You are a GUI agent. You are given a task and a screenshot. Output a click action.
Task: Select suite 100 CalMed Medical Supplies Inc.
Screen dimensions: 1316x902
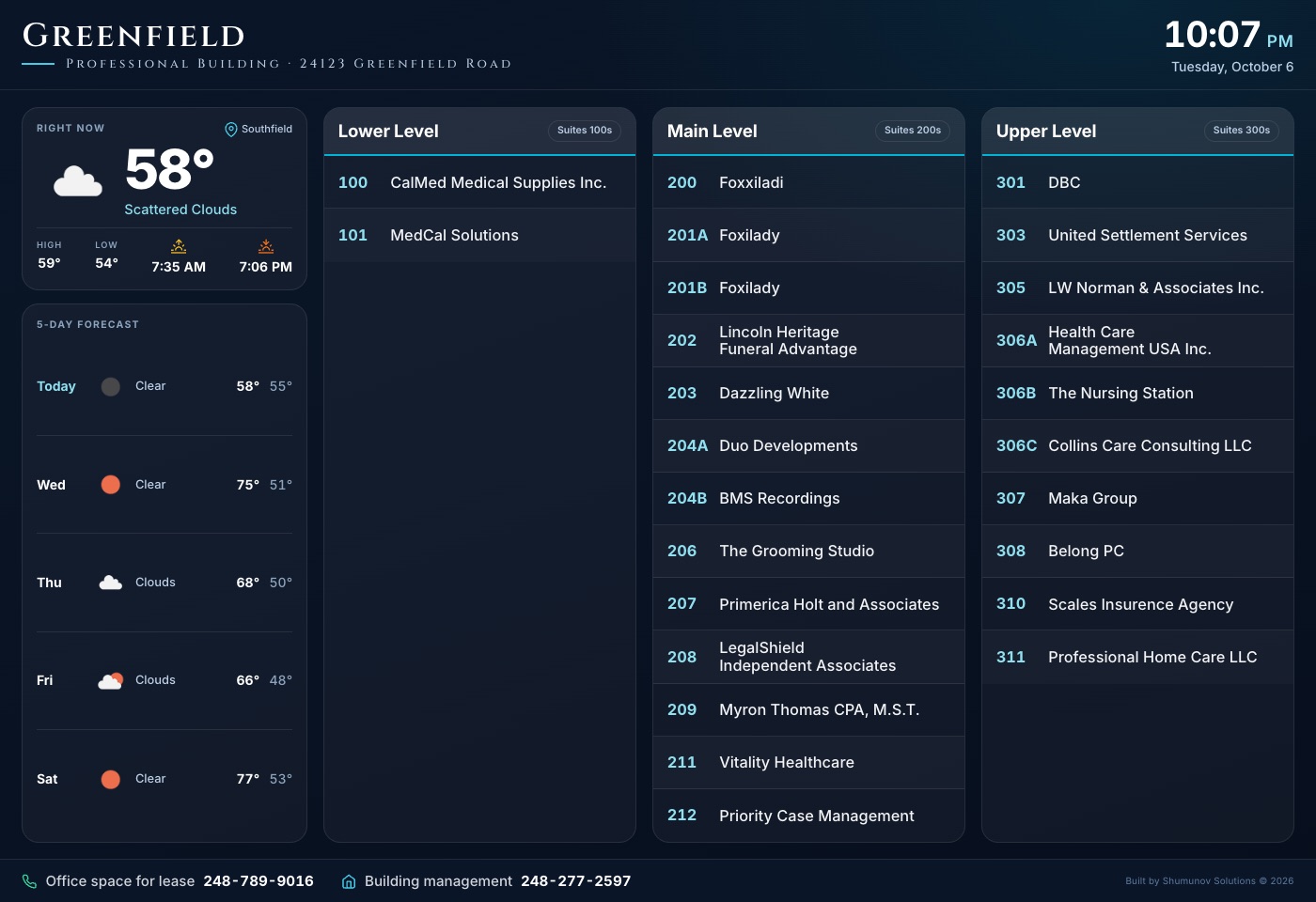pos(479,182)
